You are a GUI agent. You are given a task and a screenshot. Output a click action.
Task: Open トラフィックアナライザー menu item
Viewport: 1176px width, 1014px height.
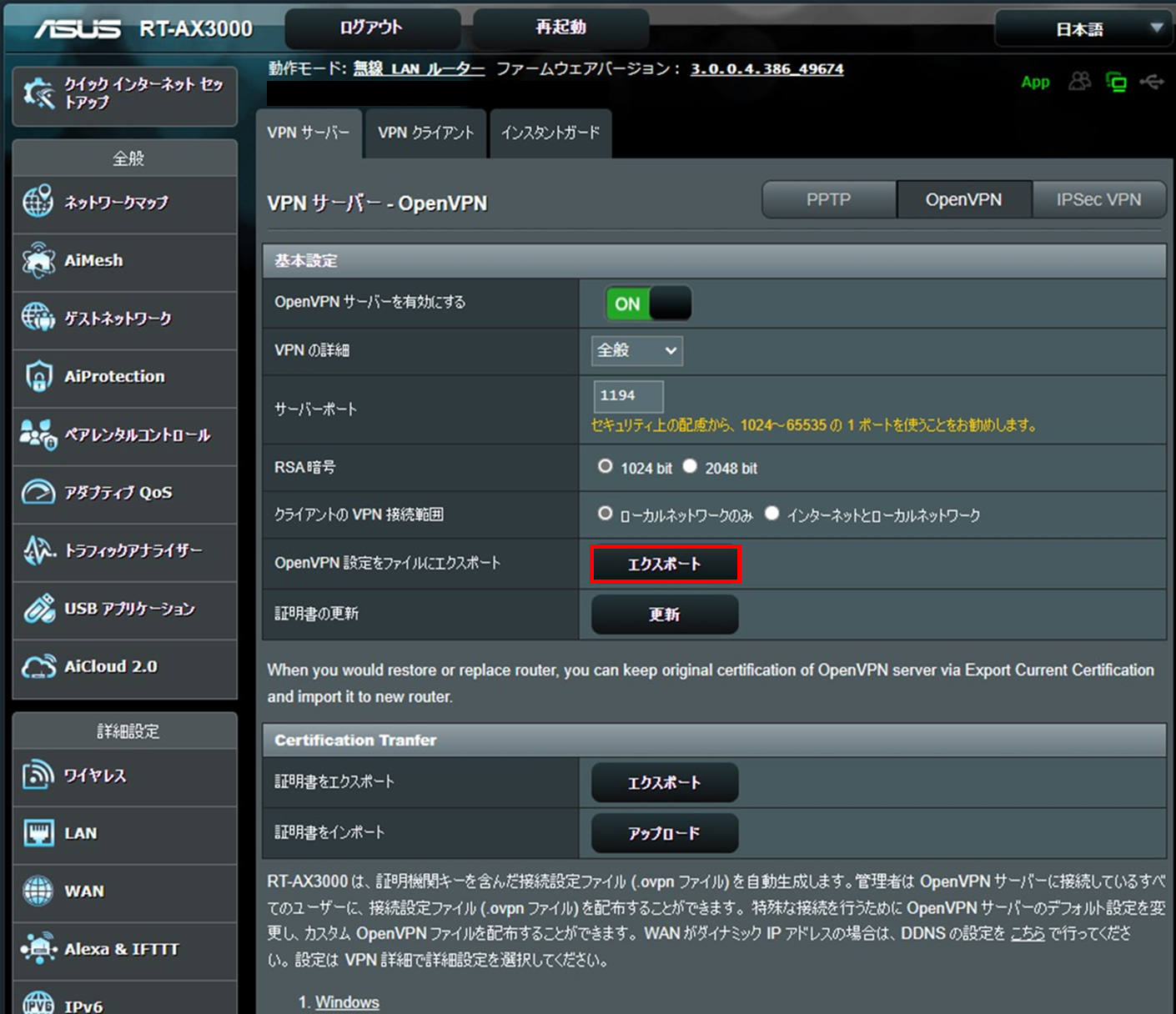125,553
